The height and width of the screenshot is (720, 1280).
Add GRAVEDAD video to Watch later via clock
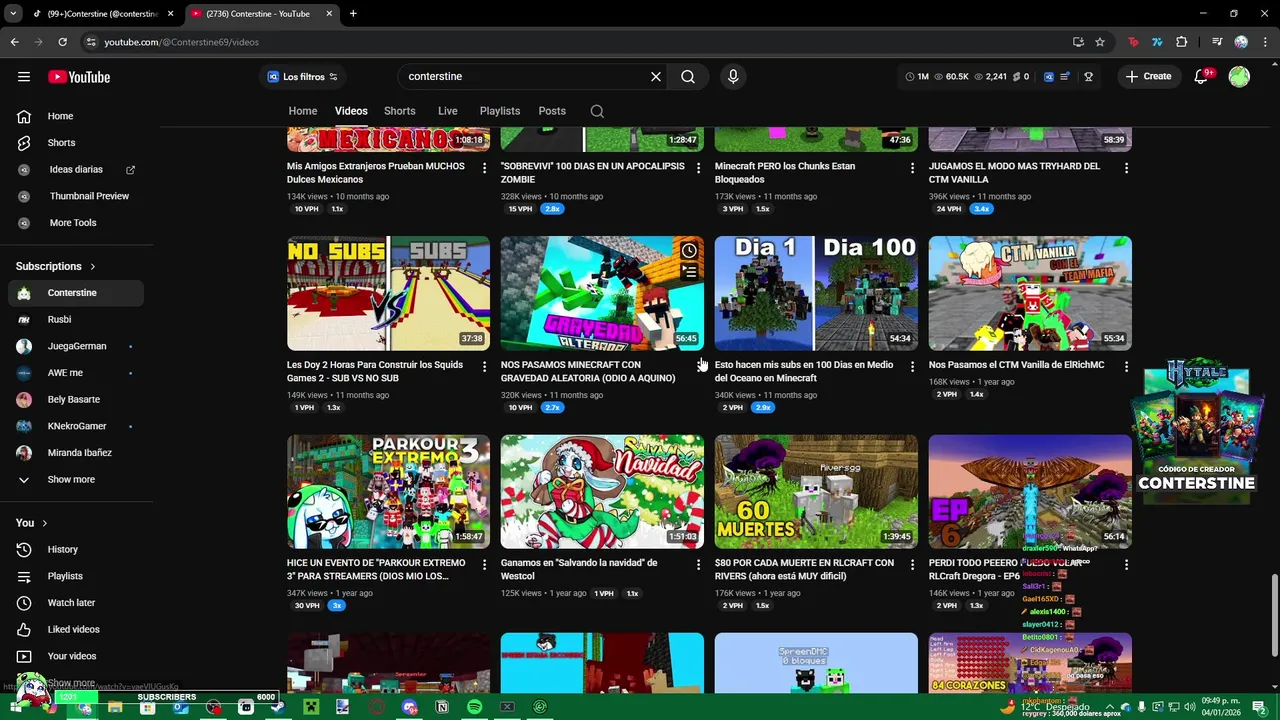point(689,251)
